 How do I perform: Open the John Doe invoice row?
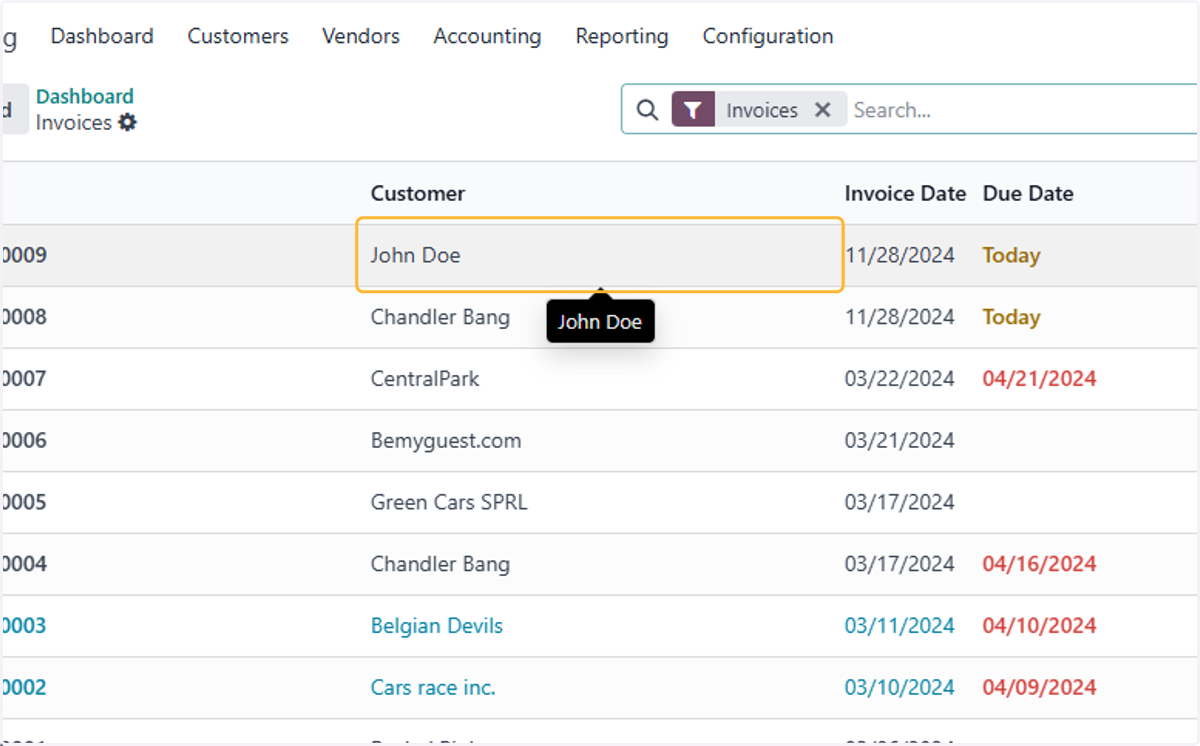[600, 255]
